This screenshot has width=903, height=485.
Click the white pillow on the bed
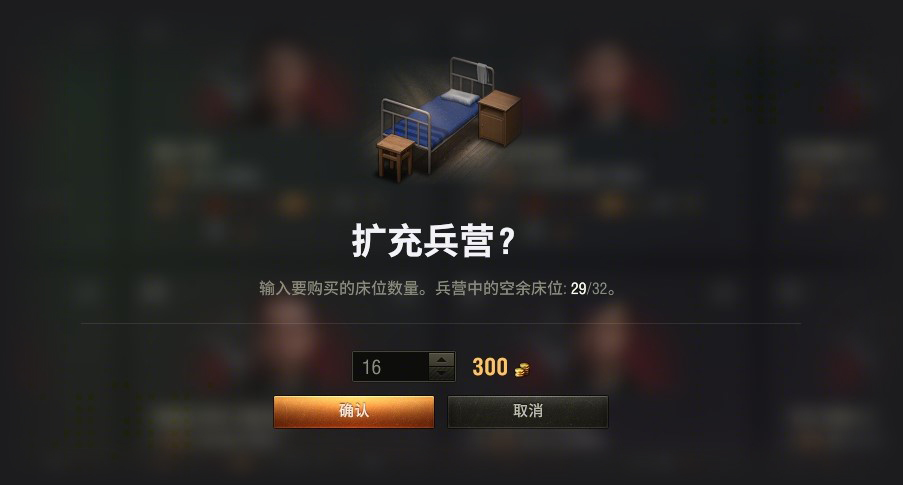pos(461,97)
